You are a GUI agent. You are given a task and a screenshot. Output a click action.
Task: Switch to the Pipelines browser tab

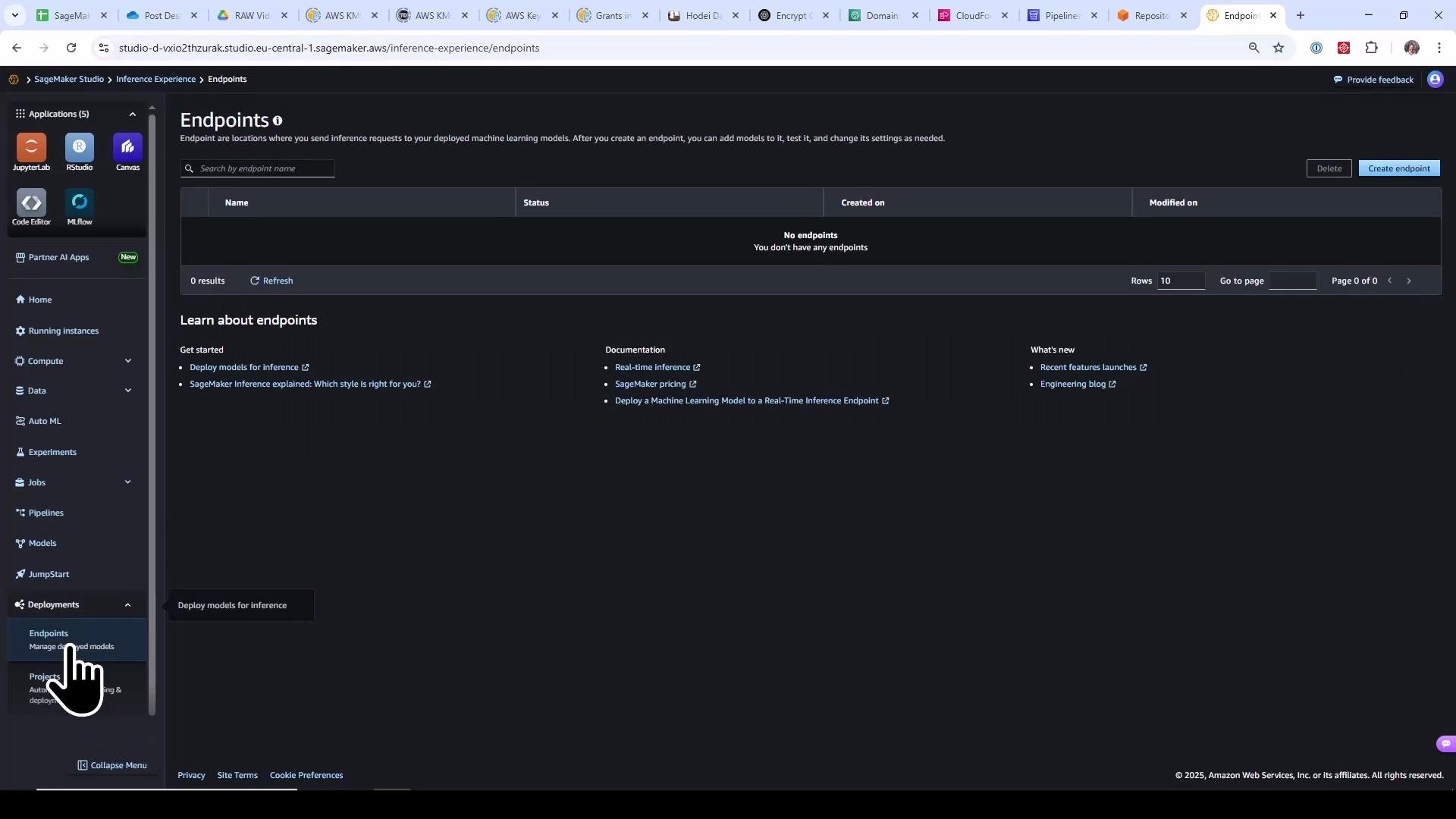(1063, 15)
